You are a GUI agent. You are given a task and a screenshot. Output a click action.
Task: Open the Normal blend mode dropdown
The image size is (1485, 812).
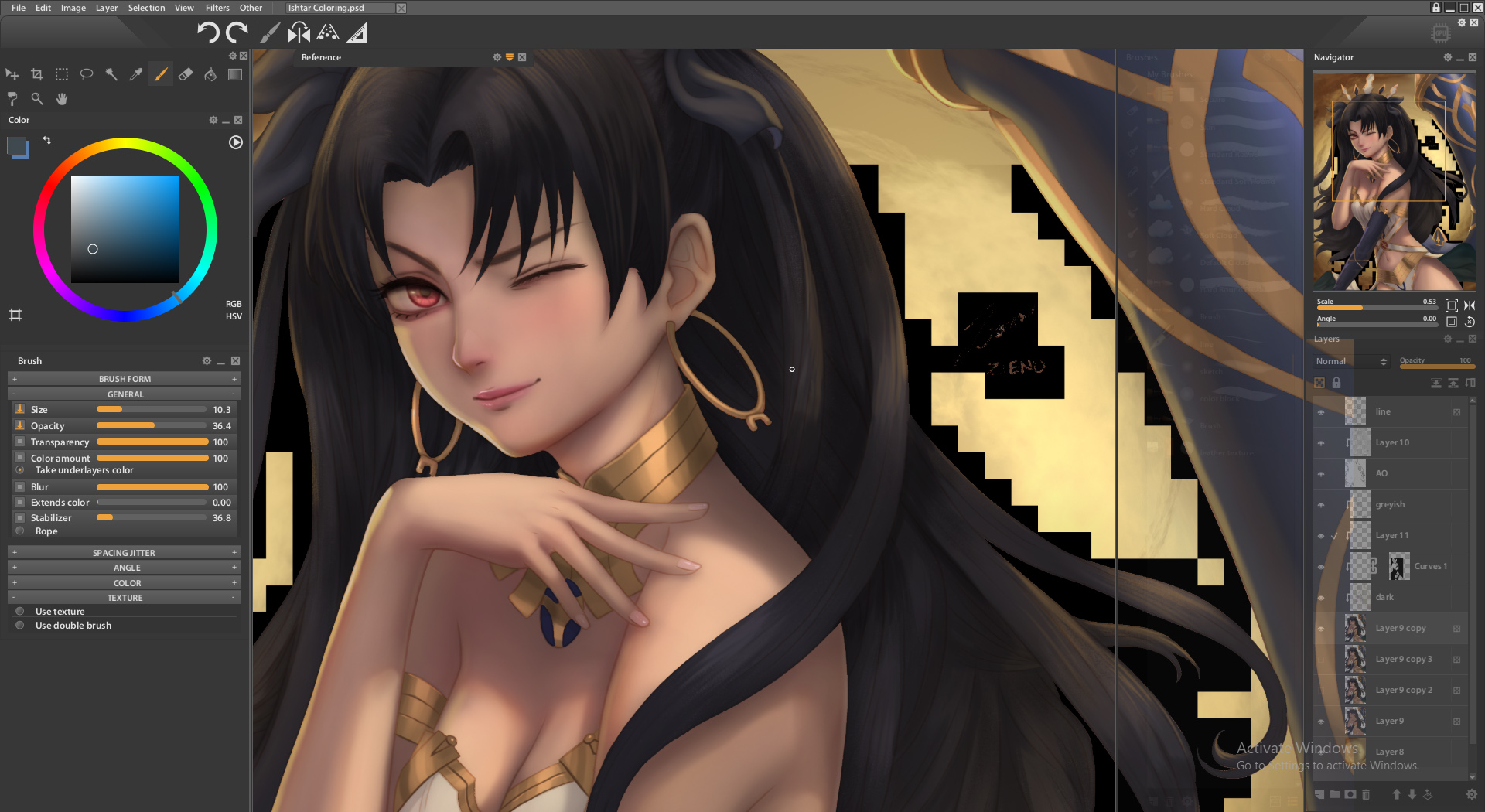coord(1351,361)
